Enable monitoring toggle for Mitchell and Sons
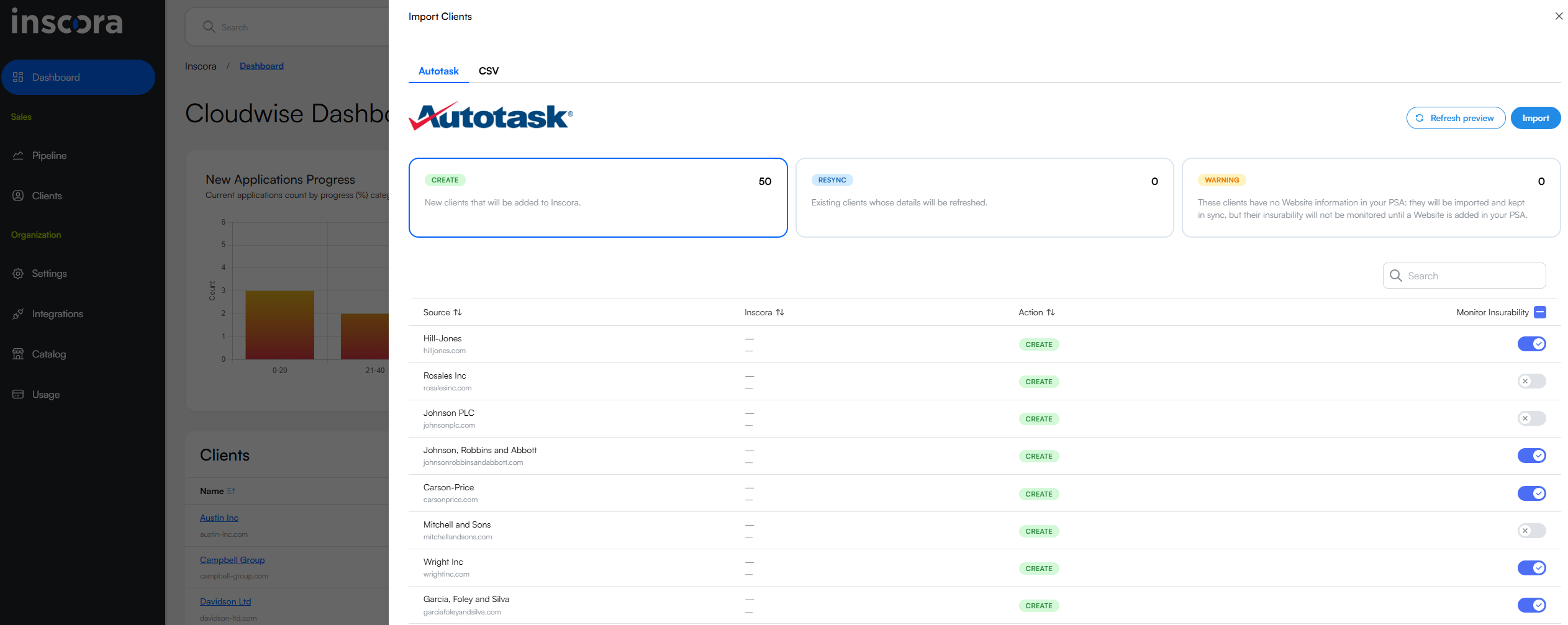Screen dimensions: 1568x625 pyautogui.click(x=1531, y=531)
